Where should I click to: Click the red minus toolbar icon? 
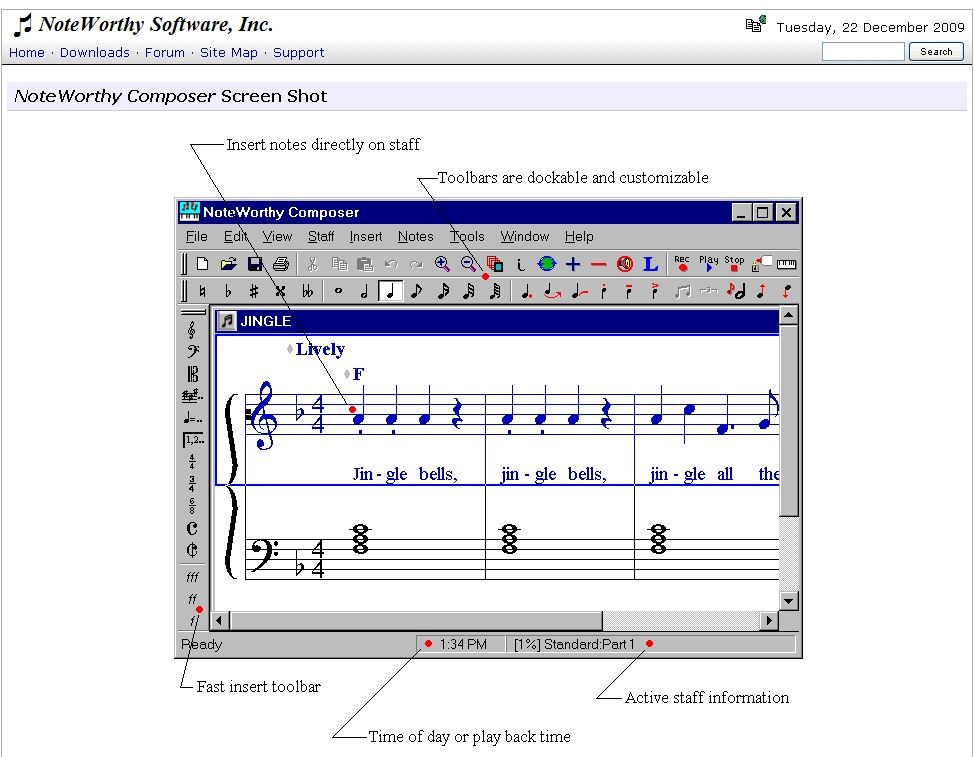coord(598,264)
